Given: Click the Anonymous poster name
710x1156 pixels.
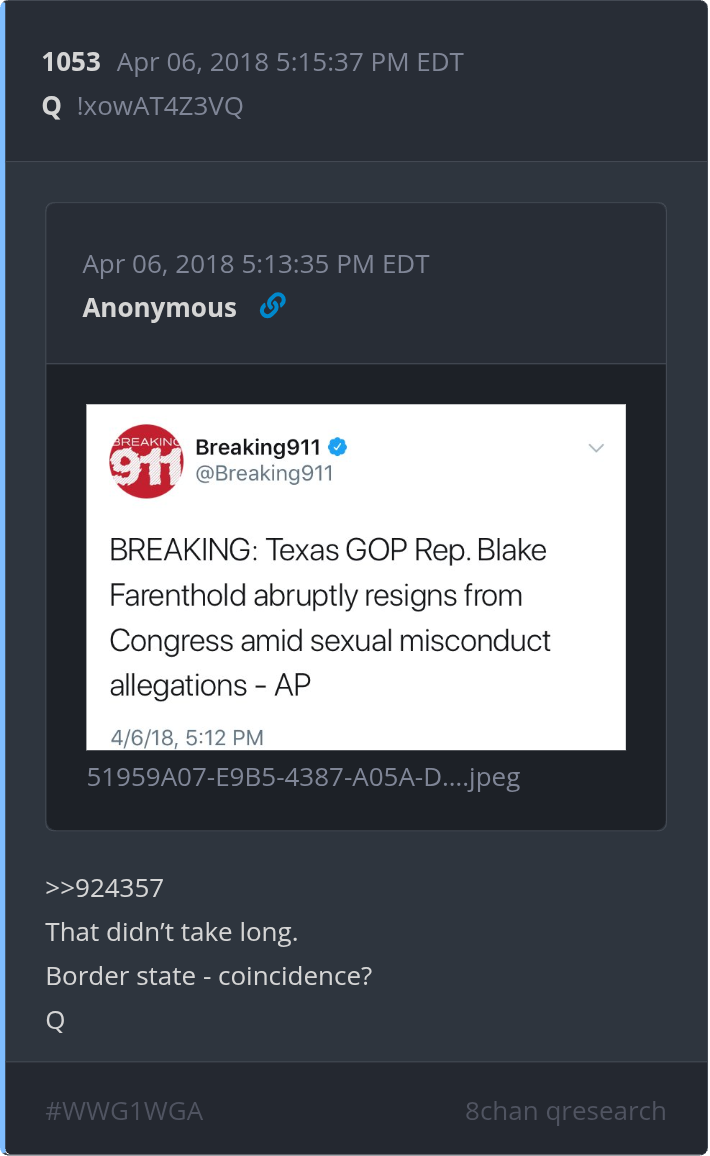Looking at the screenshot, I should [159, 308].
